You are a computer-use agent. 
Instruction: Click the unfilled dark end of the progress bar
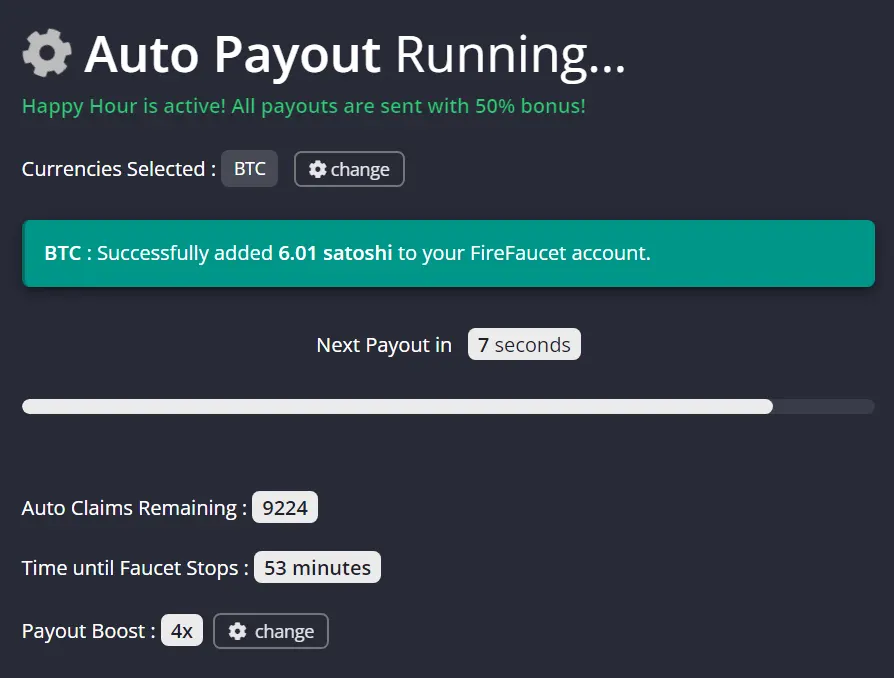823,407
